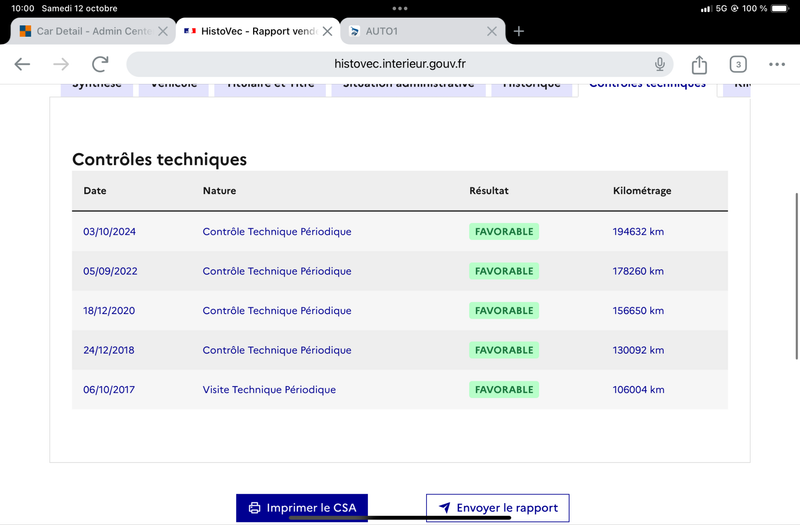This screenshot has height=525, width=800.
Task: Open the browser three-dots menu
Action: (777, 64)
